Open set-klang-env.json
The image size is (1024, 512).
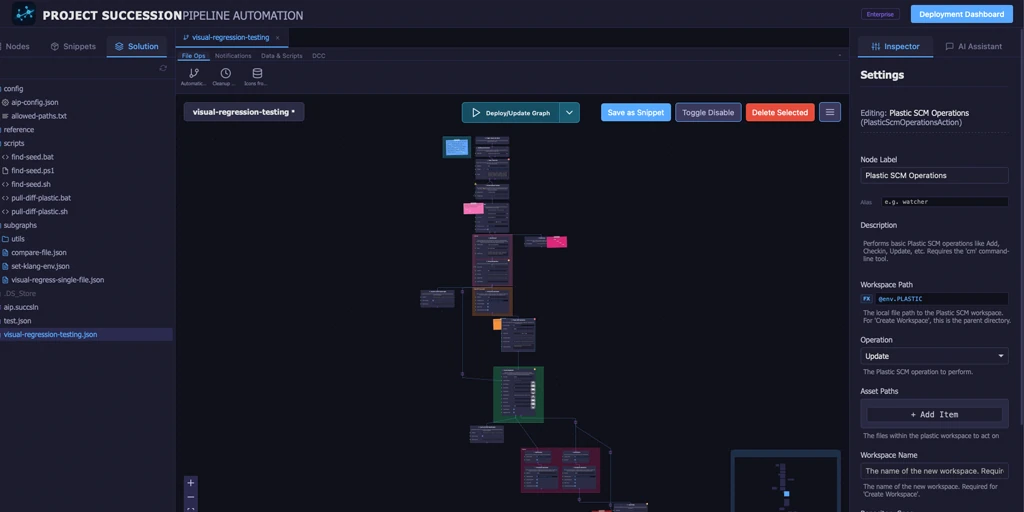40,266
